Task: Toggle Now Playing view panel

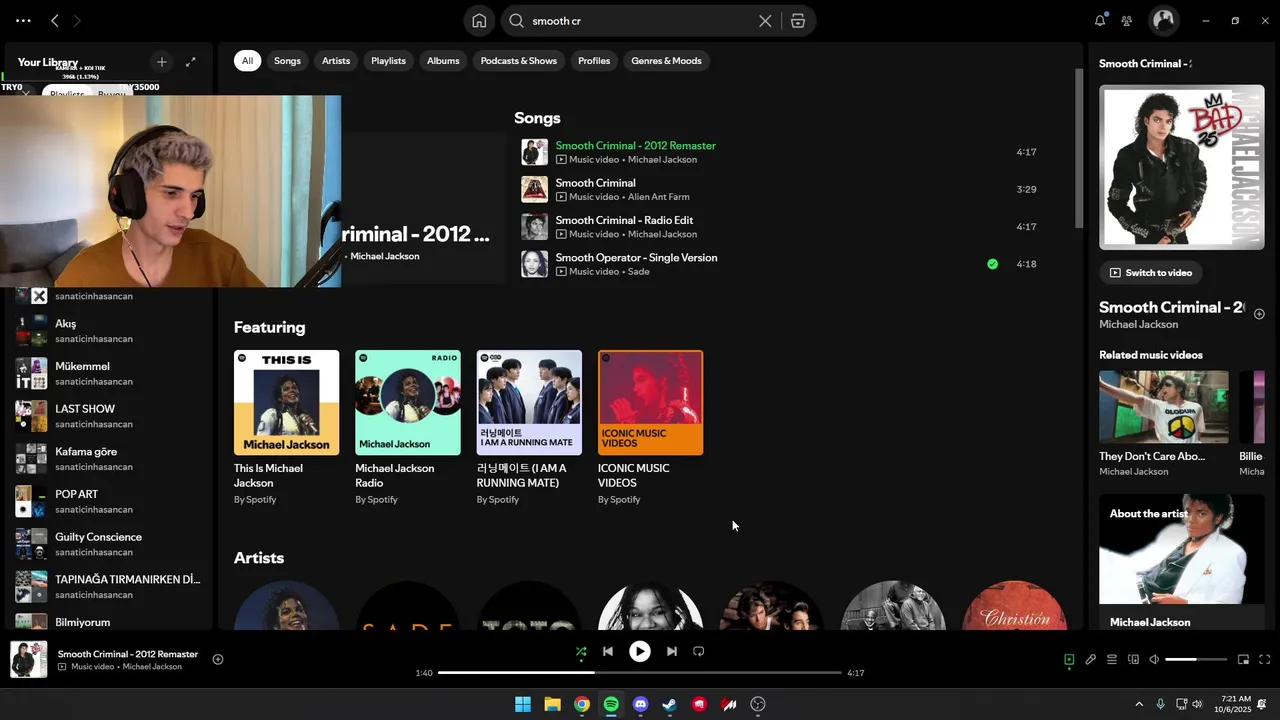Action: coord(1069,660)
